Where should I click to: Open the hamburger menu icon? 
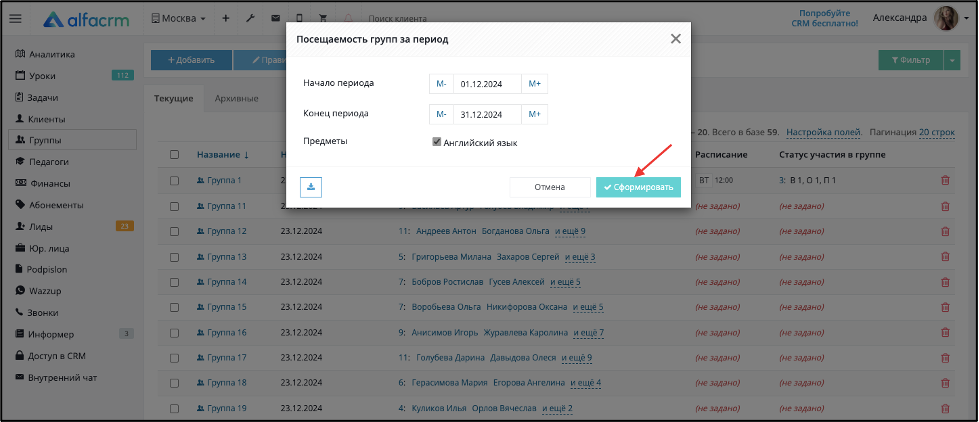point(16,19)
